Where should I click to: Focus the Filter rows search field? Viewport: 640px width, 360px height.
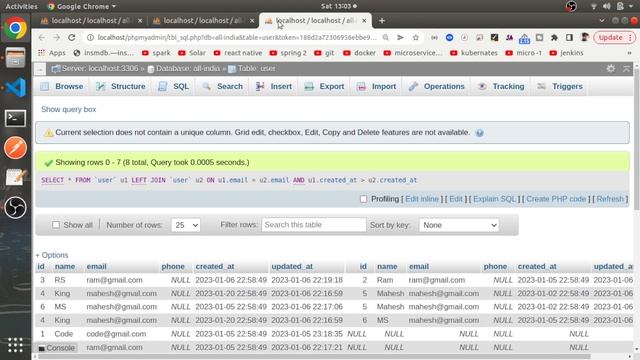313,225
